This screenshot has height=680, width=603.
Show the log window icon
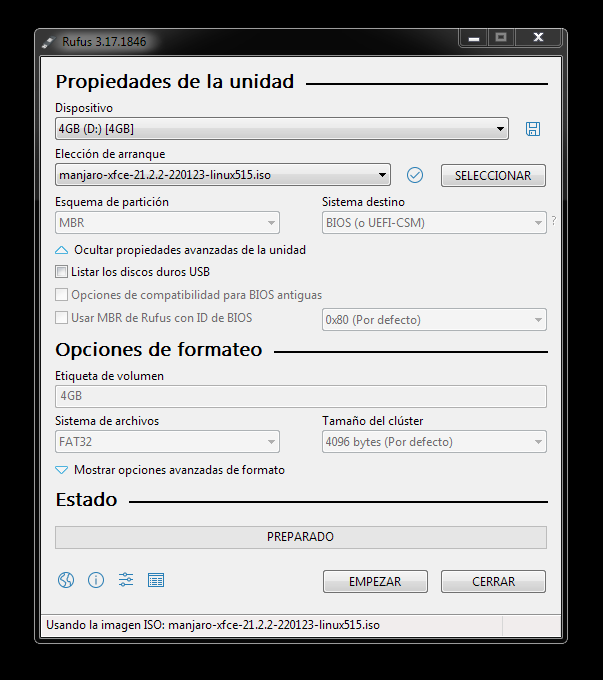(156, 580)
